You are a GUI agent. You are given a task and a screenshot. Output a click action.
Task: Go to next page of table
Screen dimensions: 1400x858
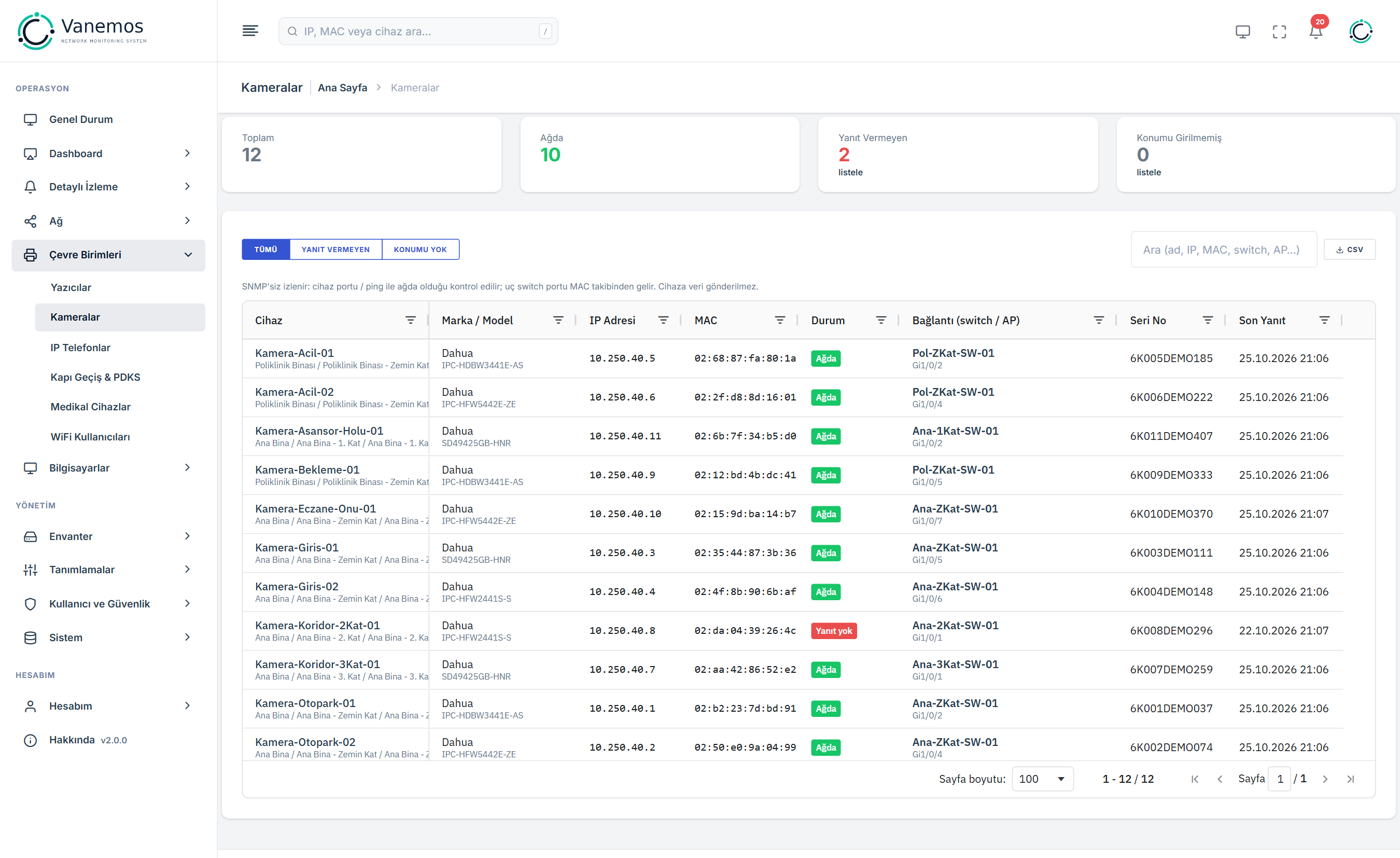point(1324,779)
